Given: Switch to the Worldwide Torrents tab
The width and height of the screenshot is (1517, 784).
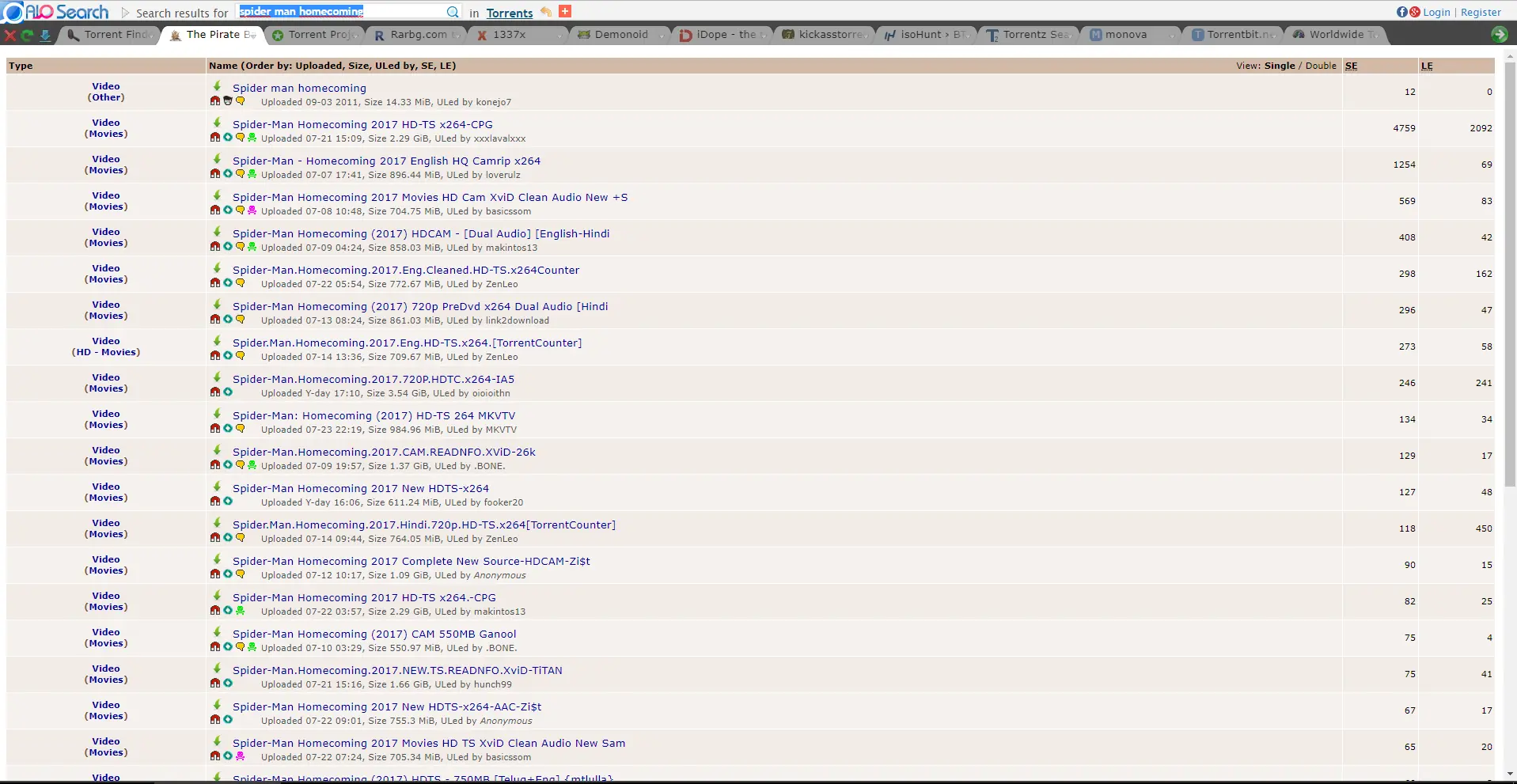Looking at the screenshot, I should coord(1336,35).
